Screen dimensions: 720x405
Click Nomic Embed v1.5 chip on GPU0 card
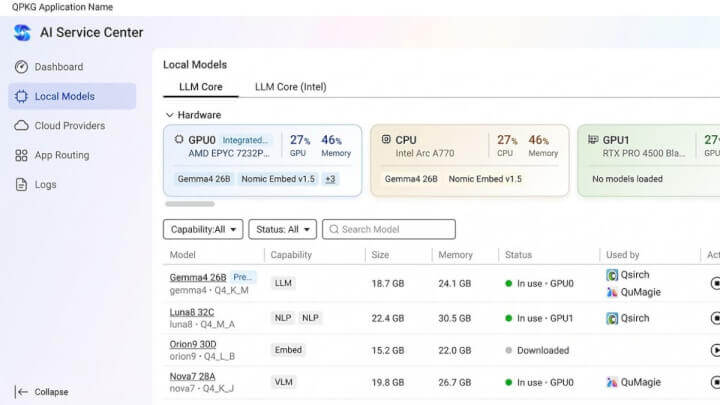(x=278, y=179)
